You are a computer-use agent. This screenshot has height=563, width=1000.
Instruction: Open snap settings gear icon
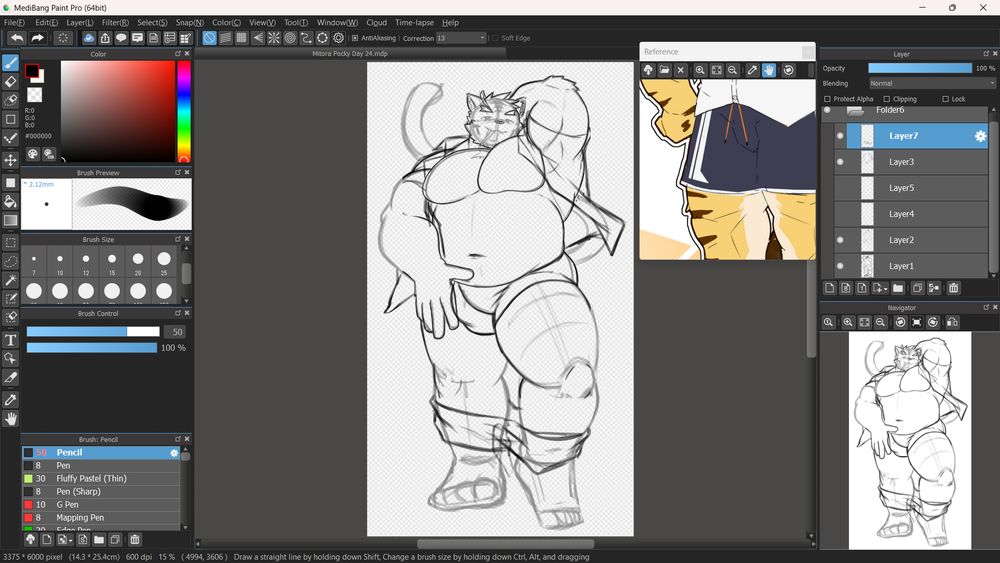pos(339,38)
